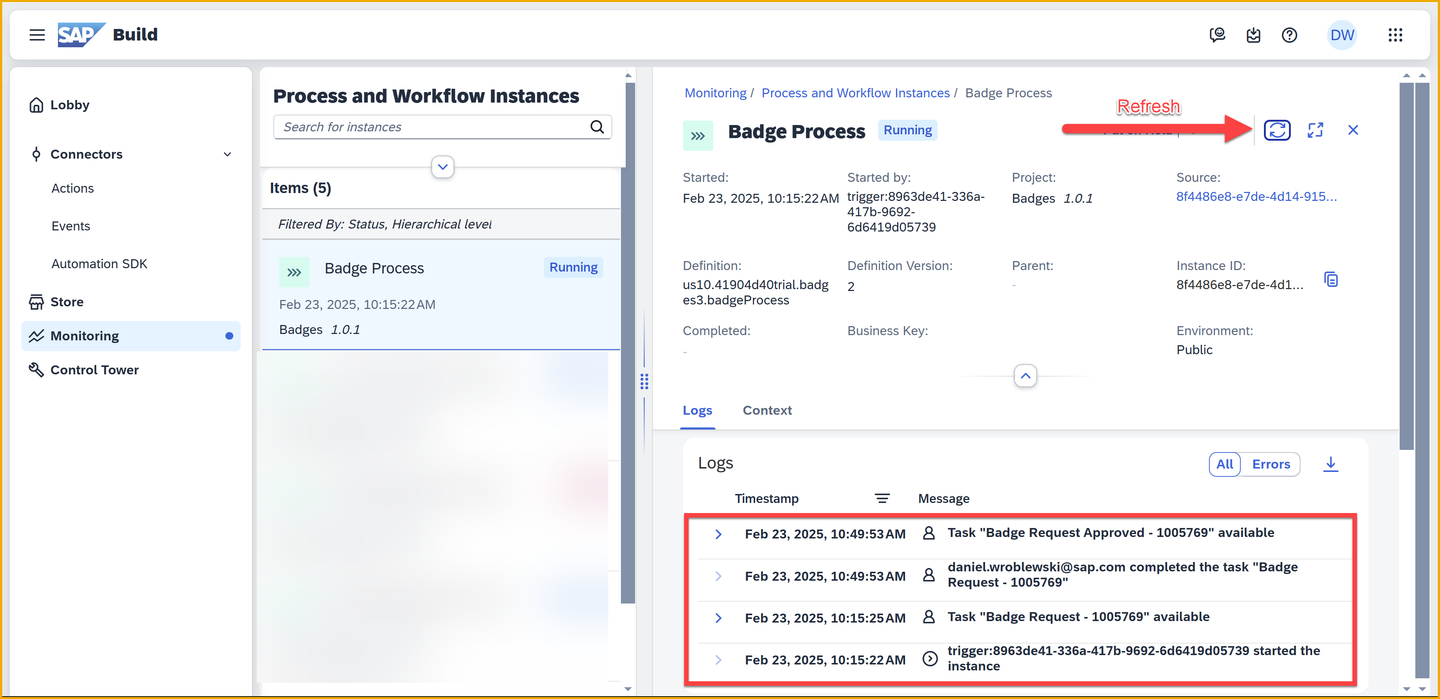
Task: Expand the instances filter header chevron
Action: 443,168
